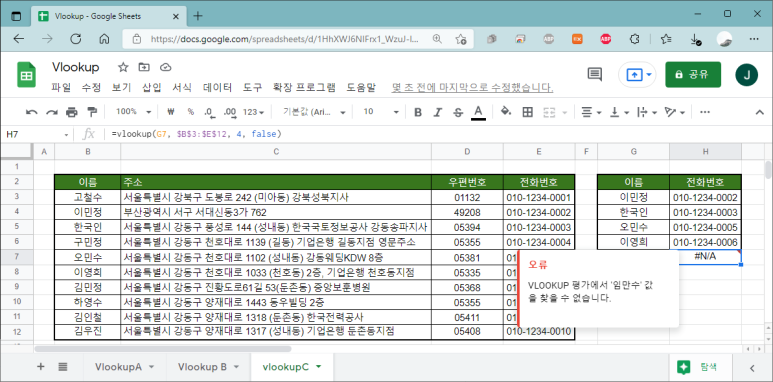
Task: Format as percent with the % icon
Action: tap(190, 112)
